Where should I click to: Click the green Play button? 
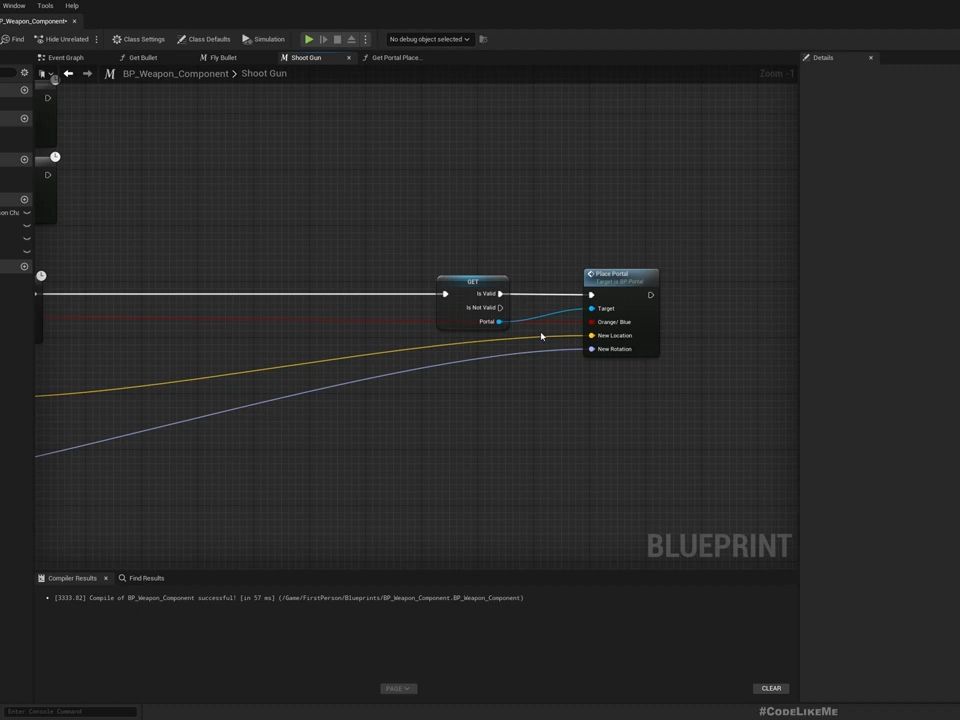click(309, 39)
